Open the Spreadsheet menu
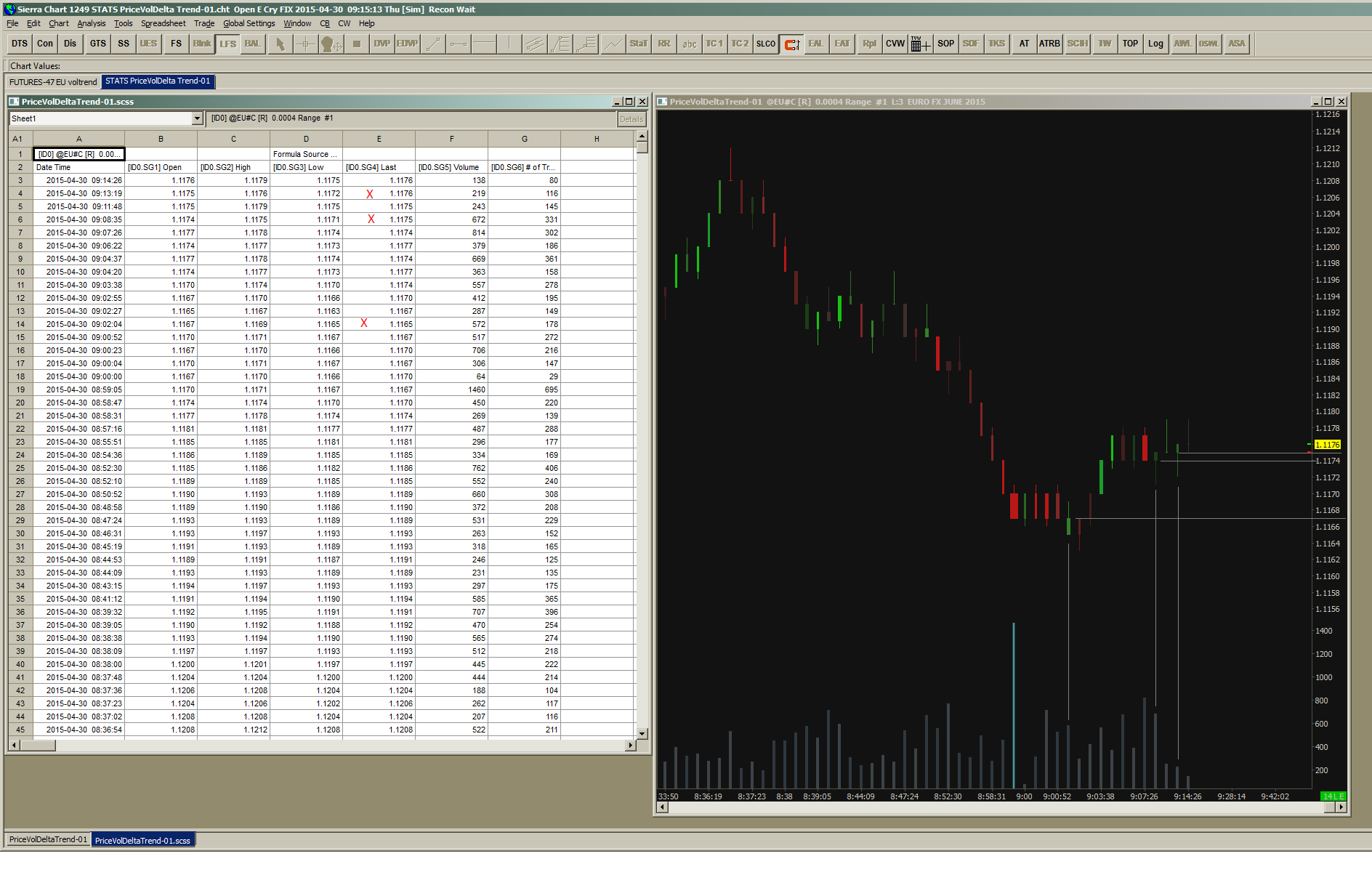This screenshot has height=872, width=1372. pyautogui.click(x=164, y=23)
